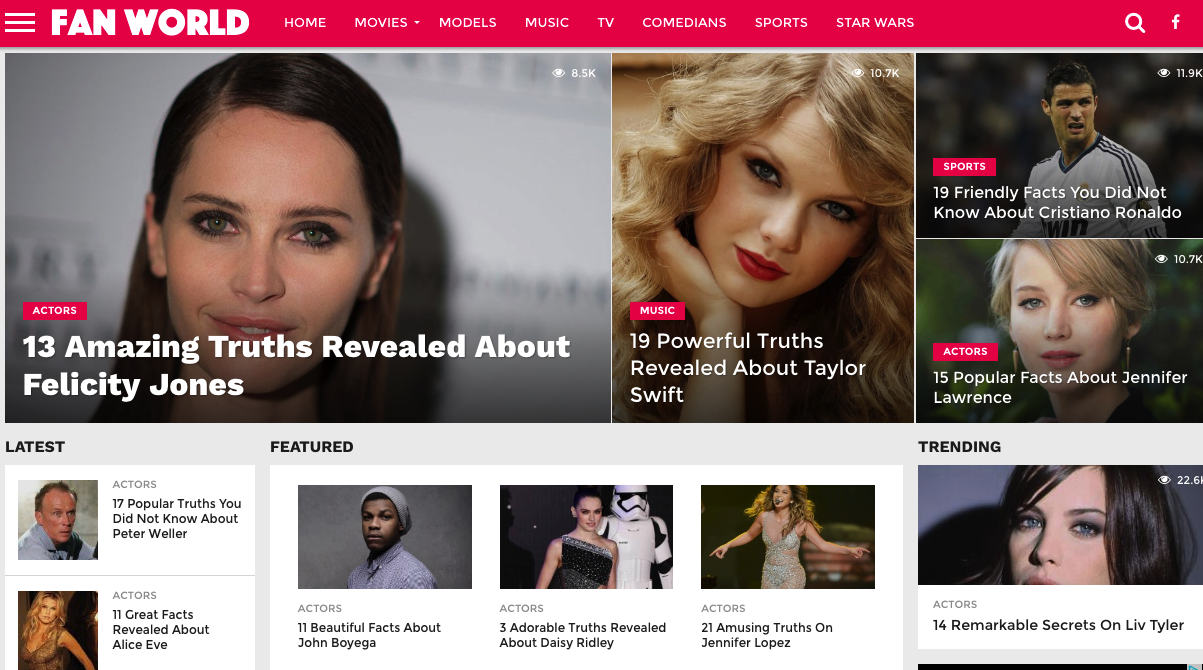Click the FEATURED section heading
The height and width of the screenshot is (670, 1203).
coord(312,447)
